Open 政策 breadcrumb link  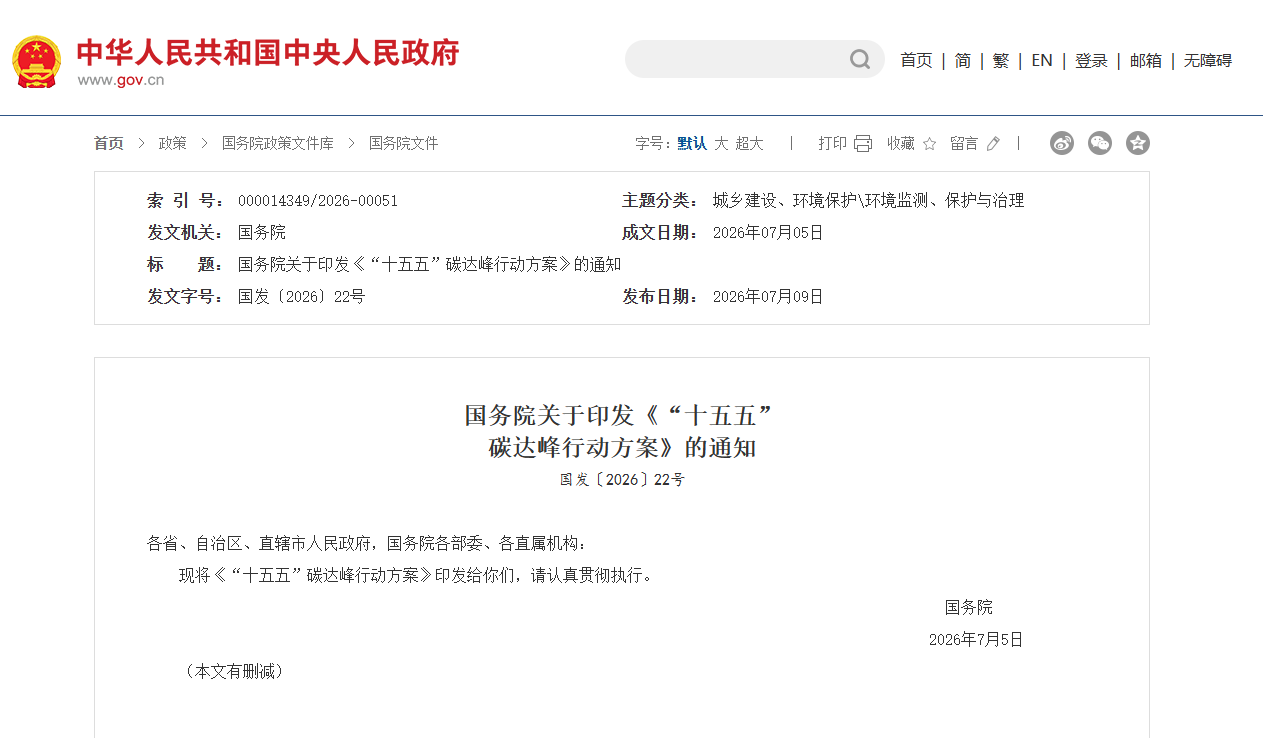[173, 144]
